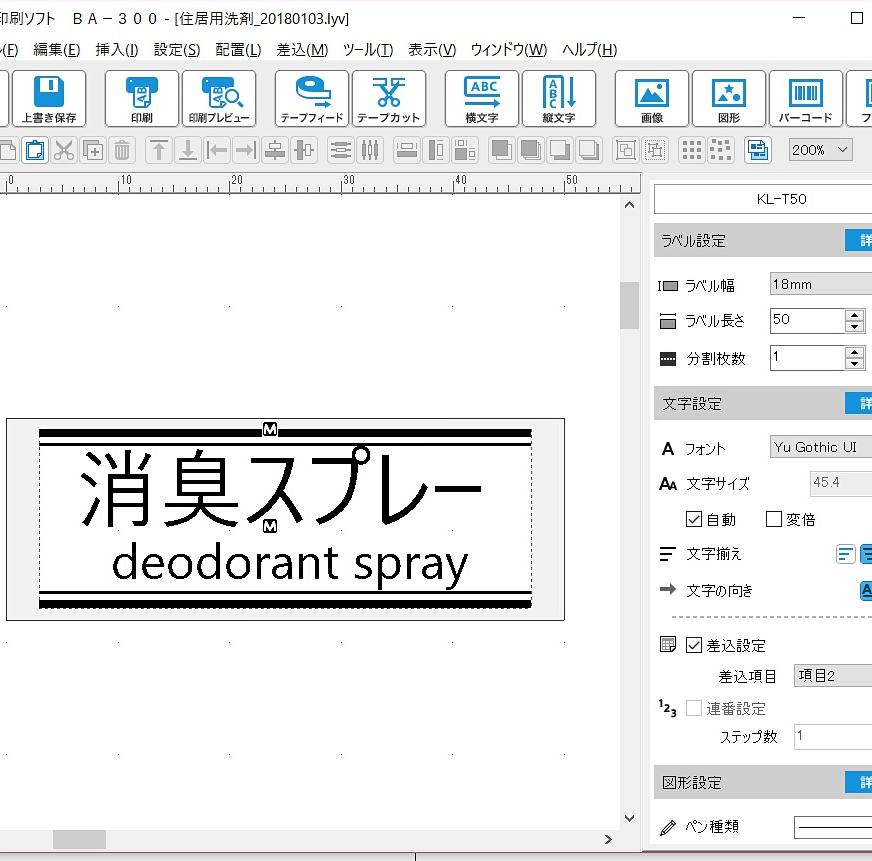Open the 編集(E) menu

tap(57, 50)
